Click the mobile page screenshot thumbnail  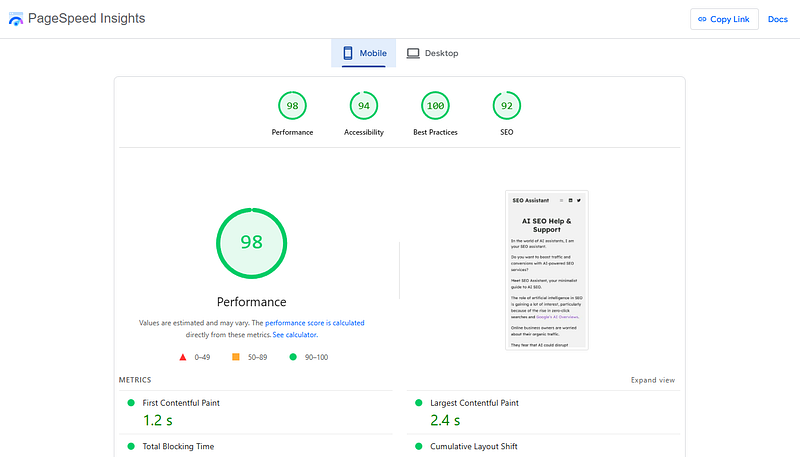(546, 270)
